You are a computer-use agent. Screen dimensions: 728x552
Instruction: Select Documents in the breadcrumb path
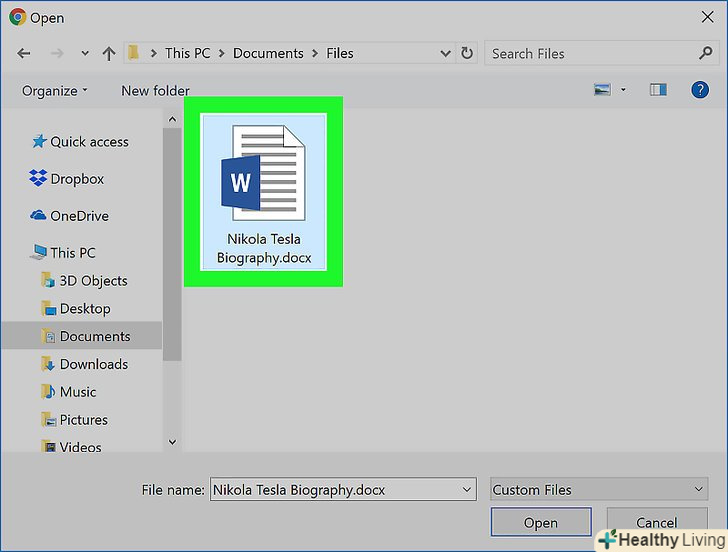click(x=268, y=53)
